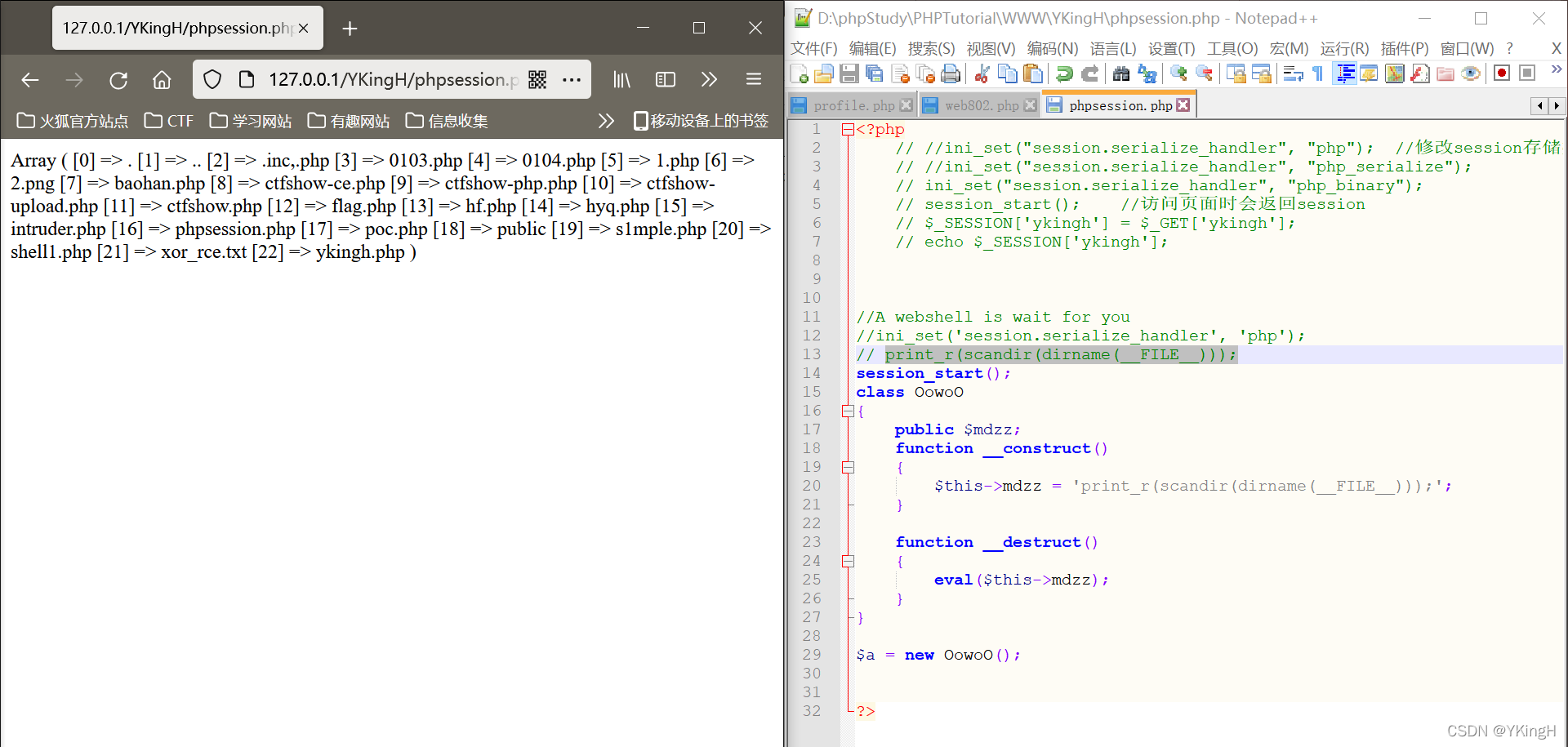Image resolution: width=1568 pixels, height=747 pixels.
Task: Close the web802.php tab
Action: [1030, 105]
